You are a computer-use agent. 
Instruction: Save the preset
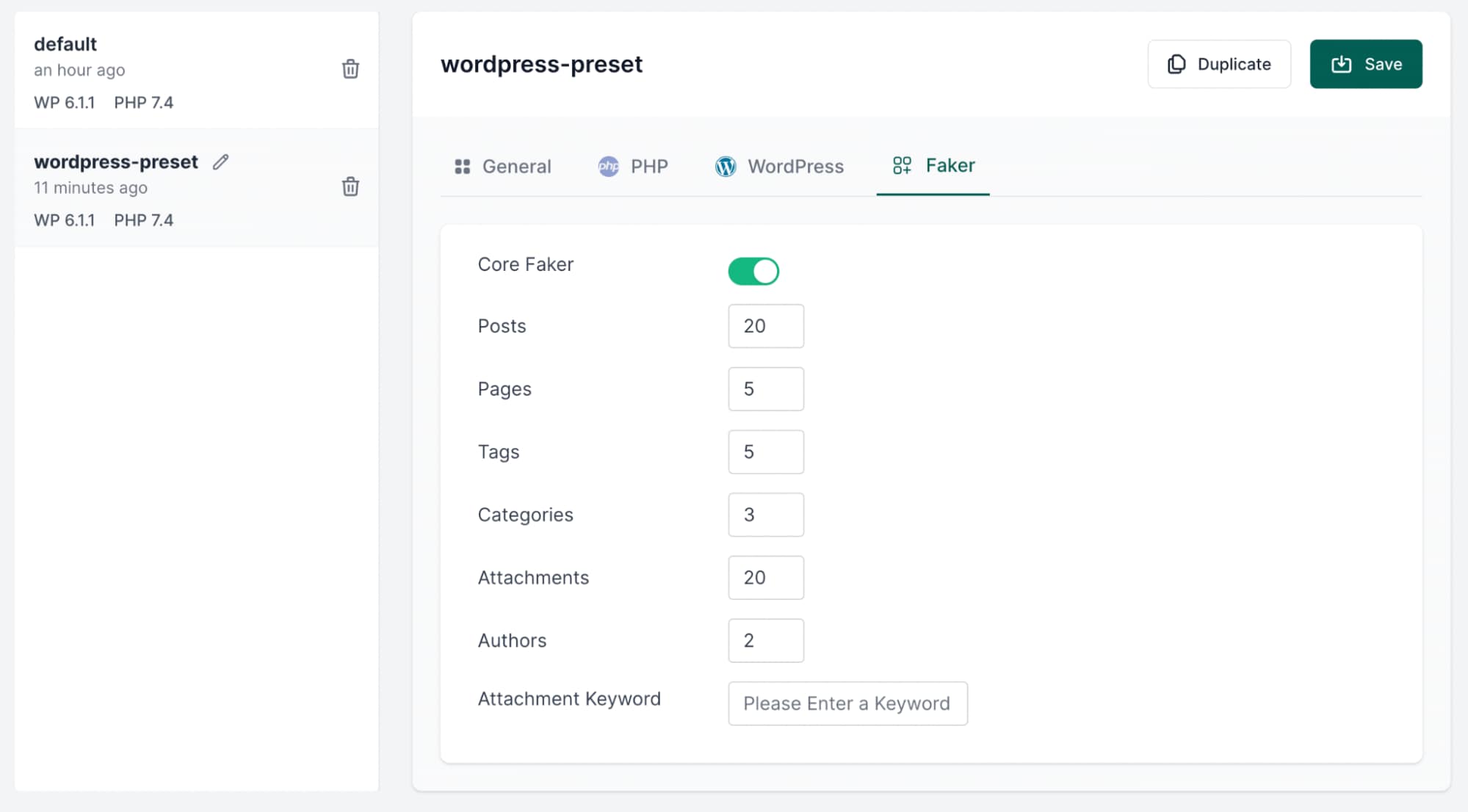(1365, 65)
